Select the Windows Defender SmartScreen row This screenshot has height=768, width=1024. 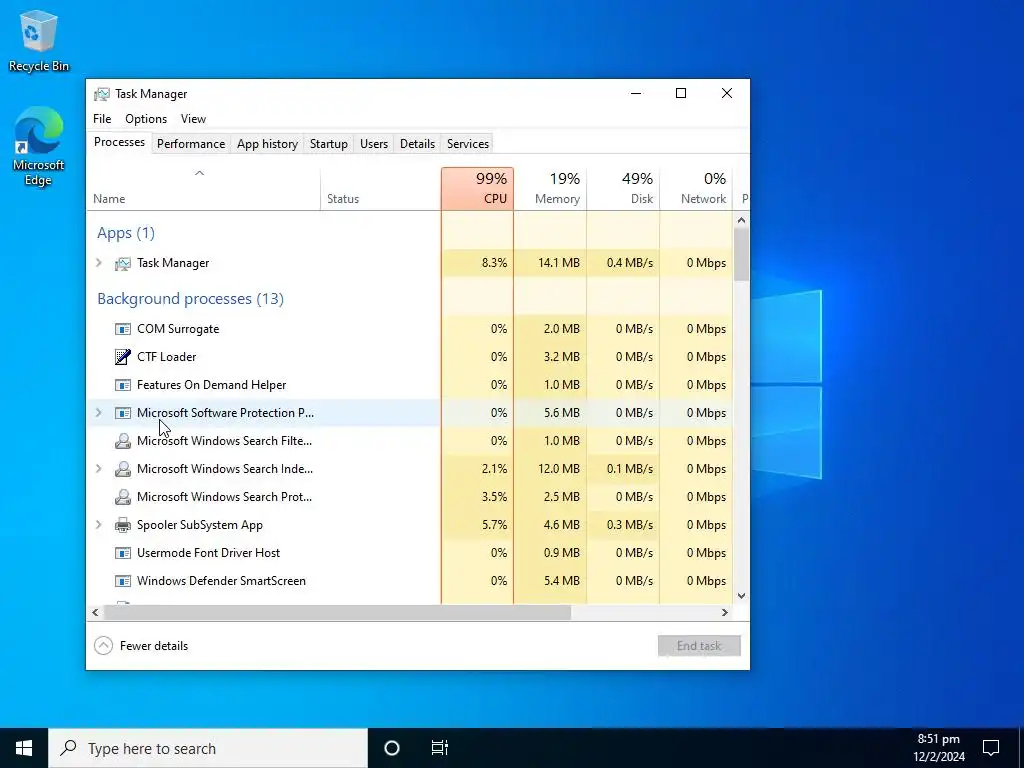(409, 581)
